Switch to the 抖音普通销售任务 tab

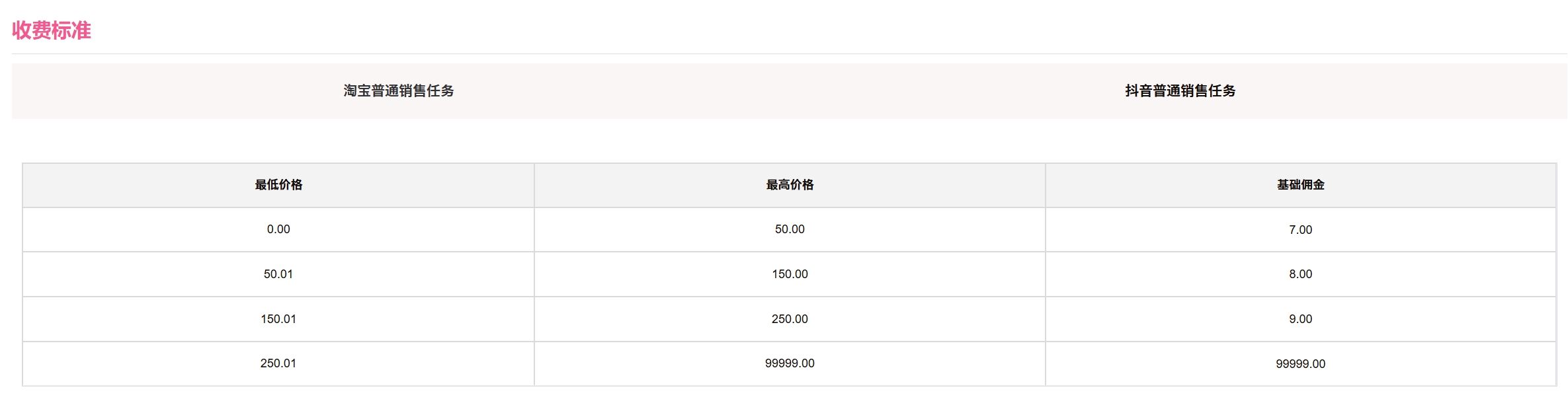point(1180,91)
